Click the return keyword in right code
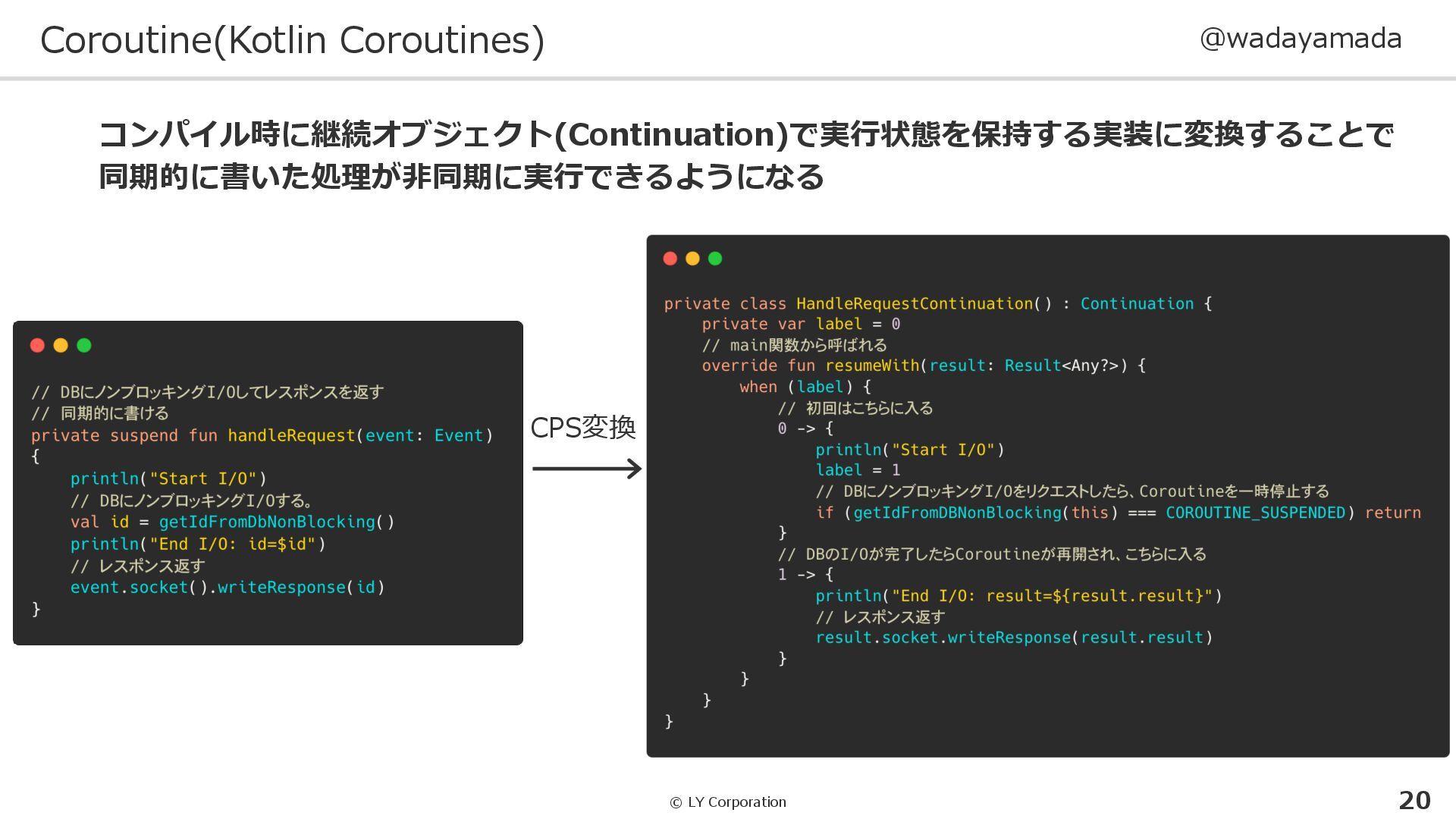This screenshot has width=1456, height=819. coord(1392,513)
